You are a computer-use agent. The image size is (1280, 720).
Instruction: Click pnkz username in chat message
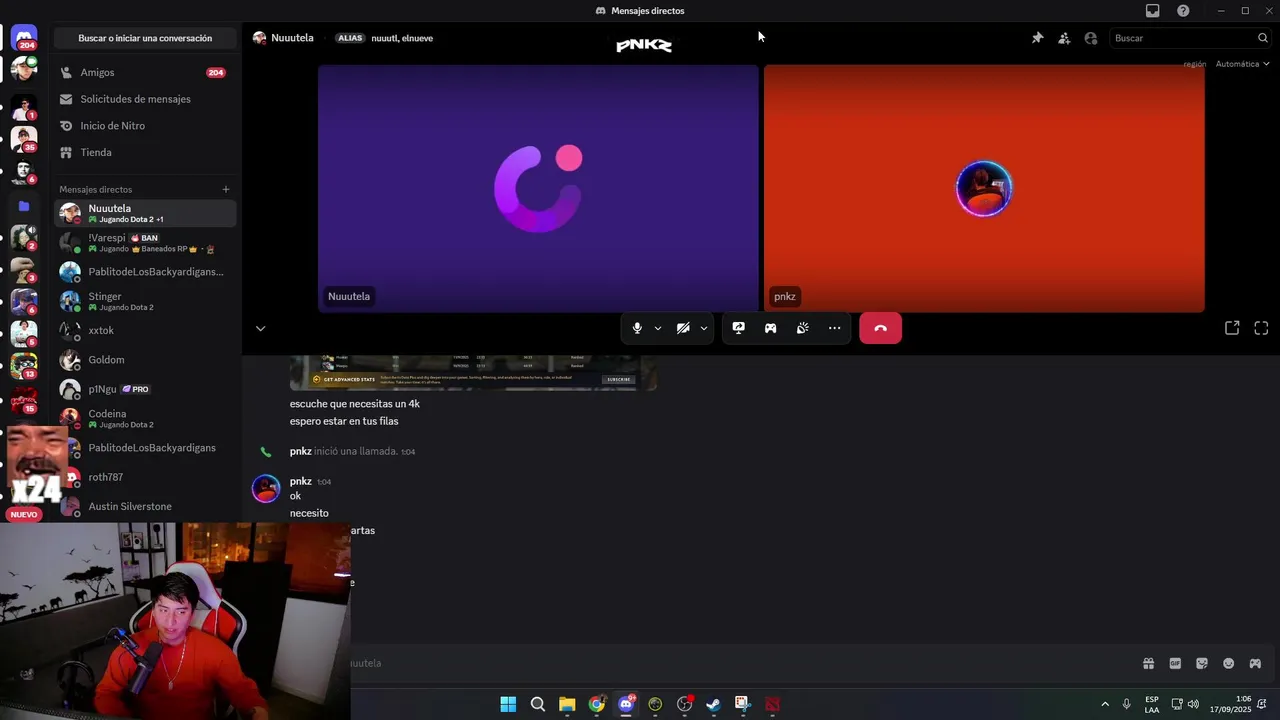coord(300,481)
